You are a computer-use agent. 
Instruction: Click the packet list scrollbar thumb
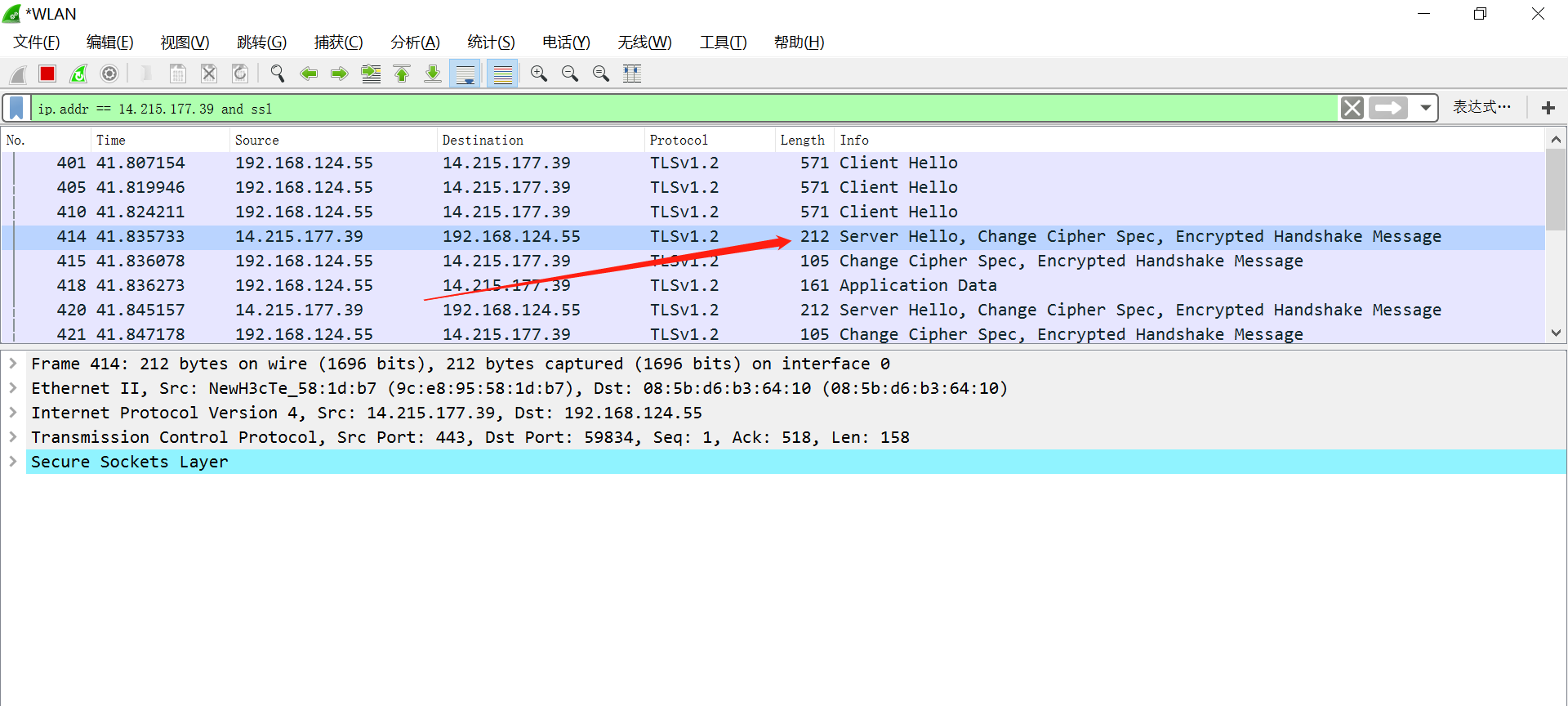1556,190
